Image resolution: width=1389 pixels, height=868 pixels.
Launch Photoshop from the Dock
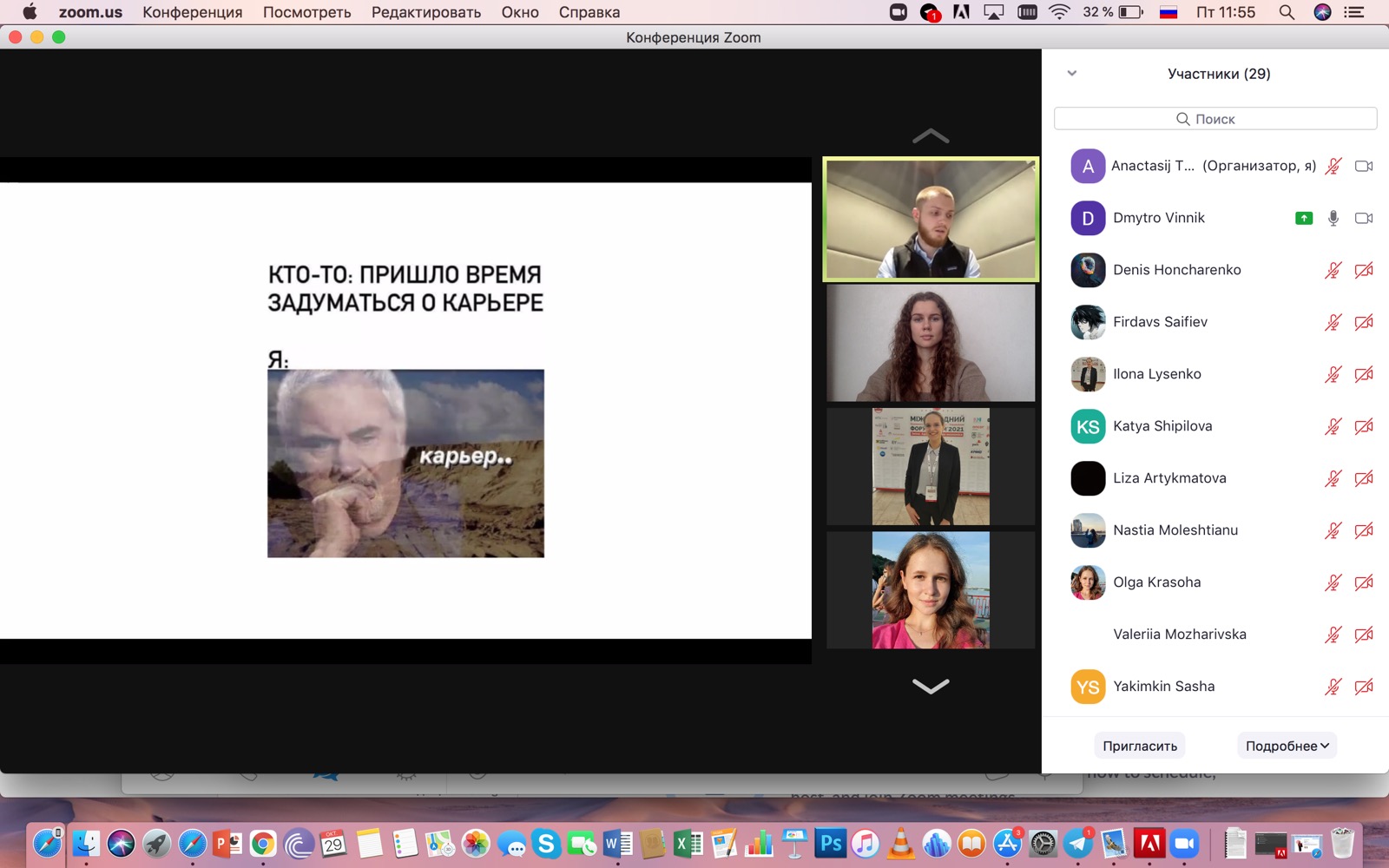coord(831,843)
